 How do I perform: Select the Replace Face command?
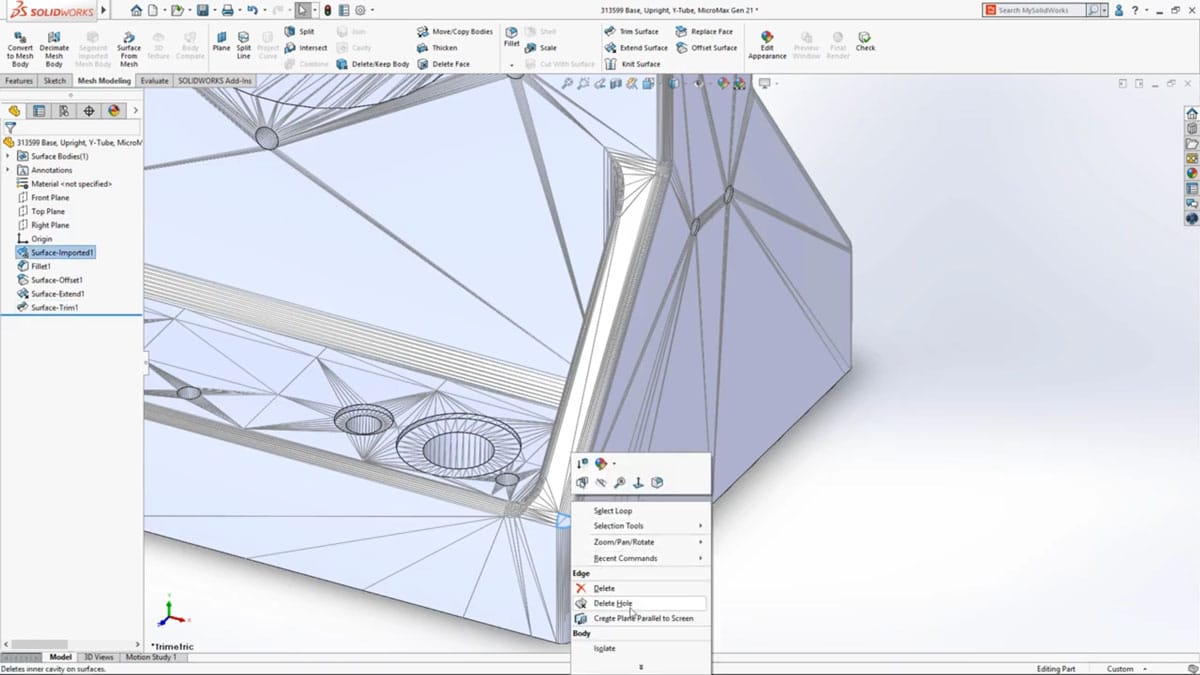click(x=704, y=32)
